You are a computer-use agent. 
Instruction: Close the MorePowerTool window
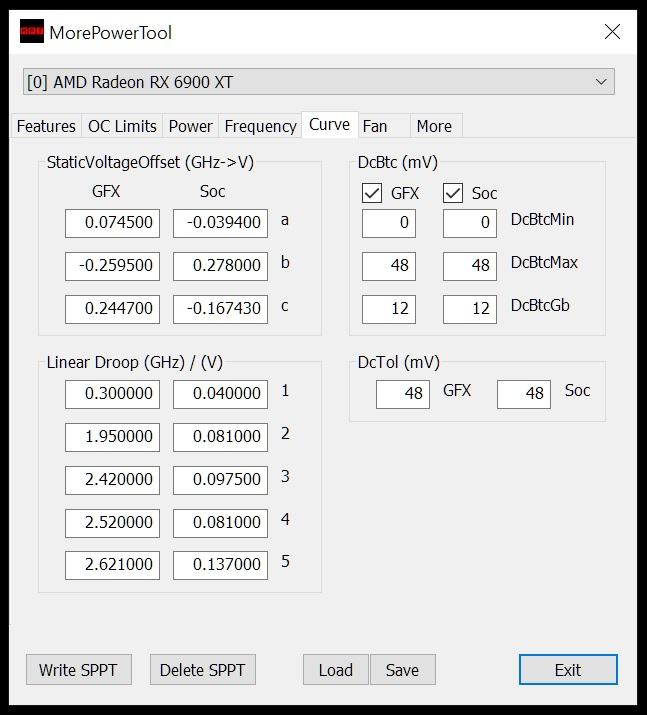(x=612, y=31)
